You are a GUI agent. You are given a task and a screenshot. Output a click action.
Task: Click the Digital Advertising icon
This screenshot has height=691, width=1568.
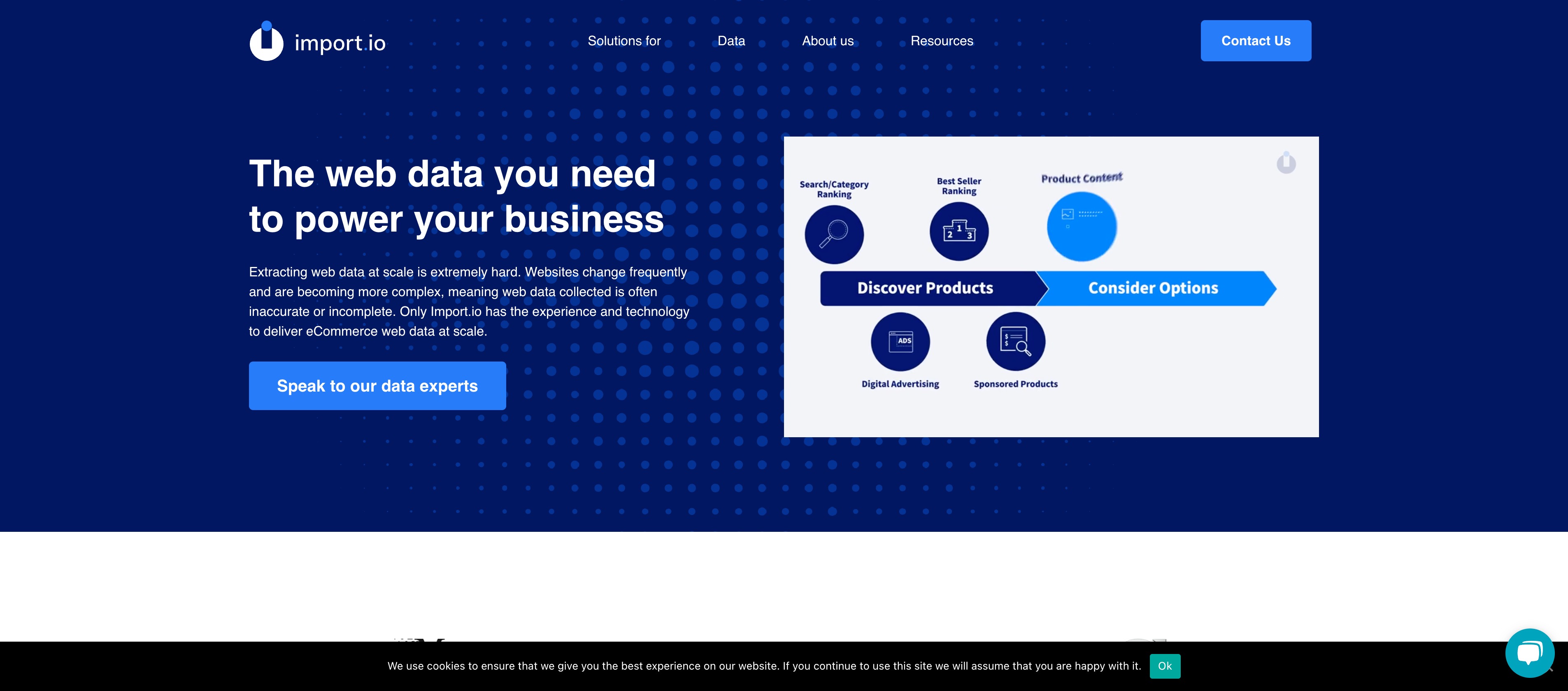click(900, 340)
